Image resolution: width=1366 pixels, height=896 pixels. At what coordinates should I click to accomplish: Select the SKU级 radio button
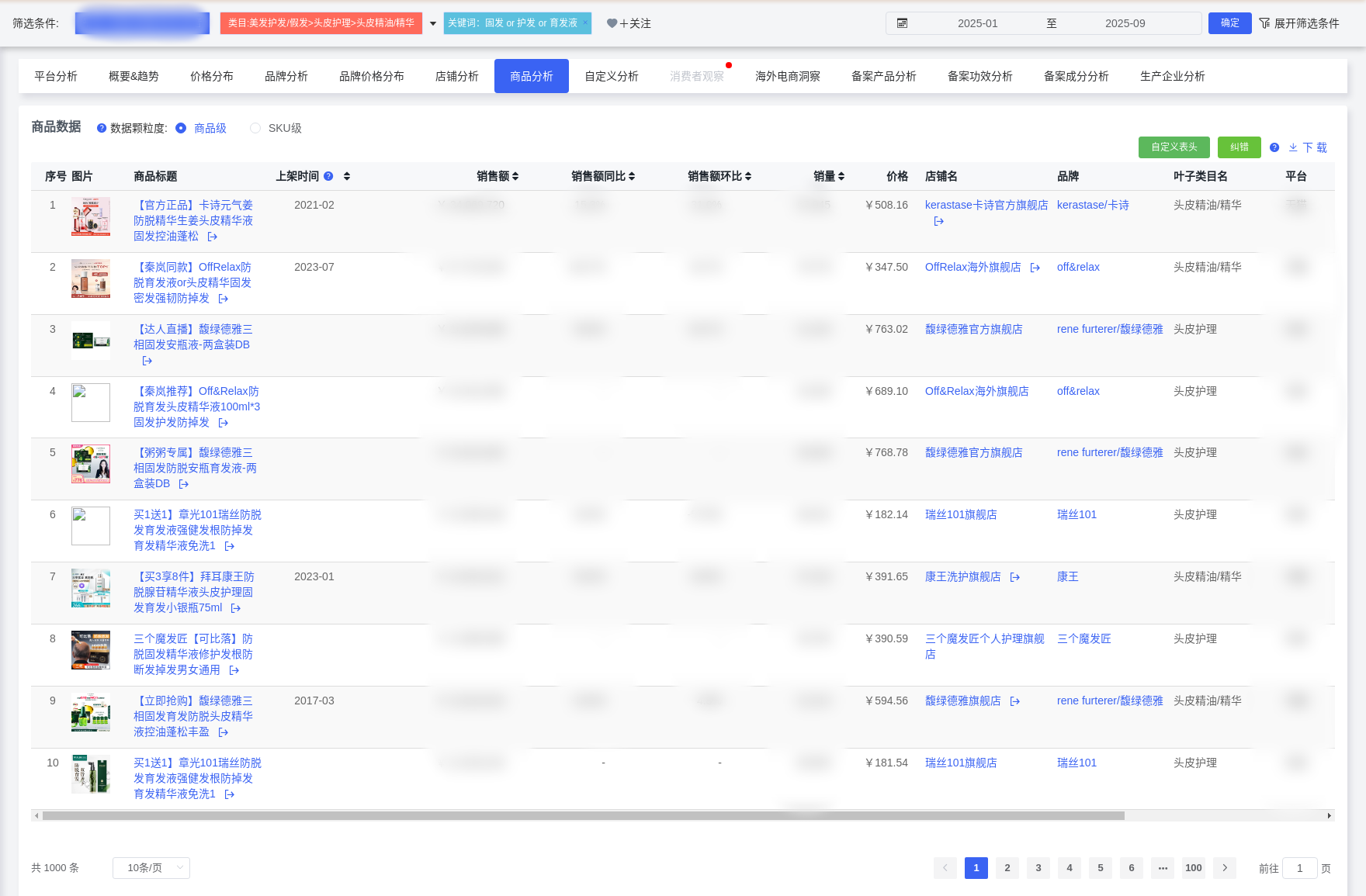[255, 128]
